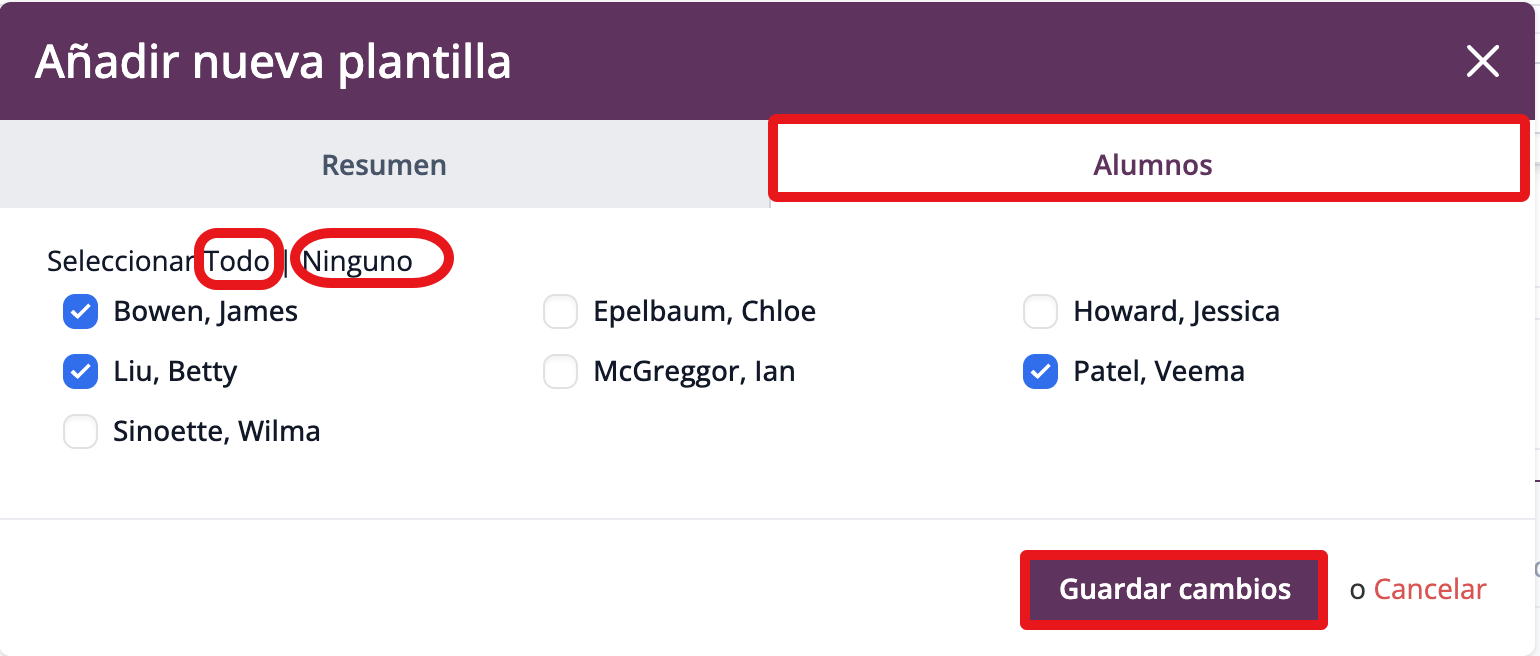Switch to the Resumen tab
Viewport: 1540px width, 656px height.
(384, 165)
